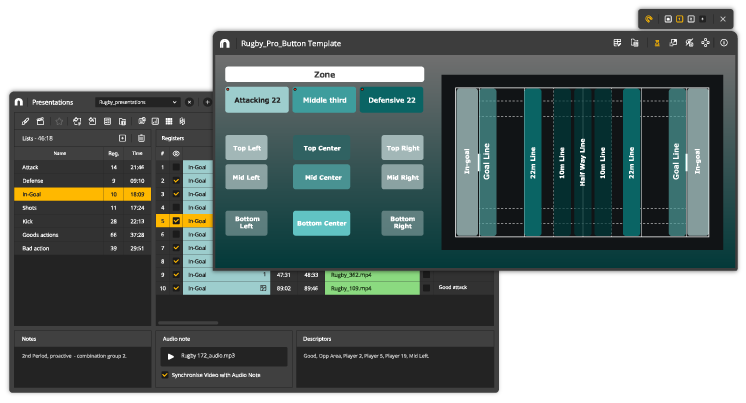Click the Half Way Line pitch zone
Screen dimensions: 746x403
pyautogui.click(x=586, y=162)
